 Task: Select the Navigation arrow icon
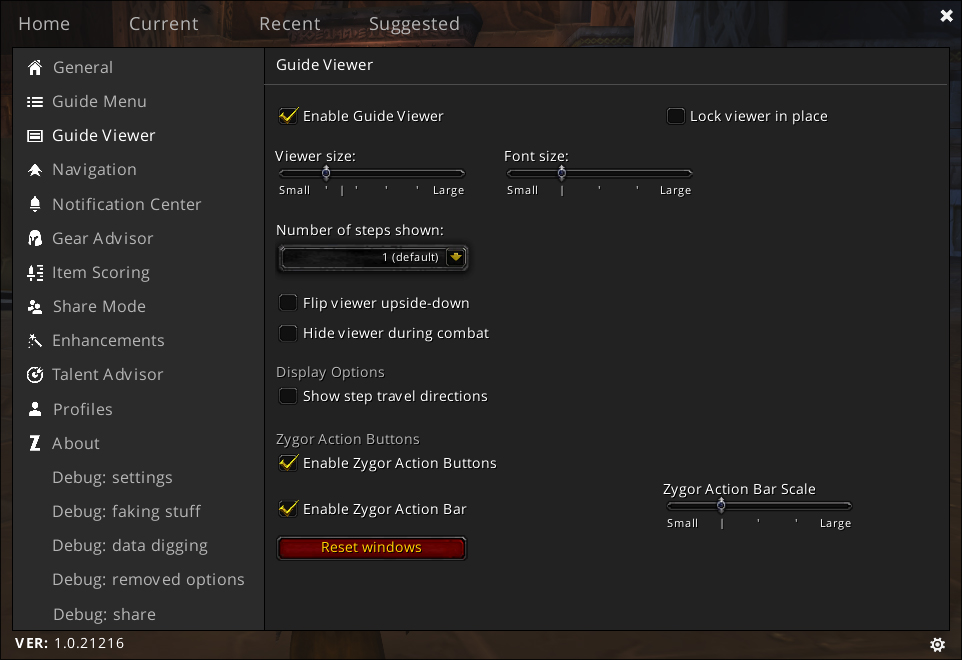pos(34,170)
